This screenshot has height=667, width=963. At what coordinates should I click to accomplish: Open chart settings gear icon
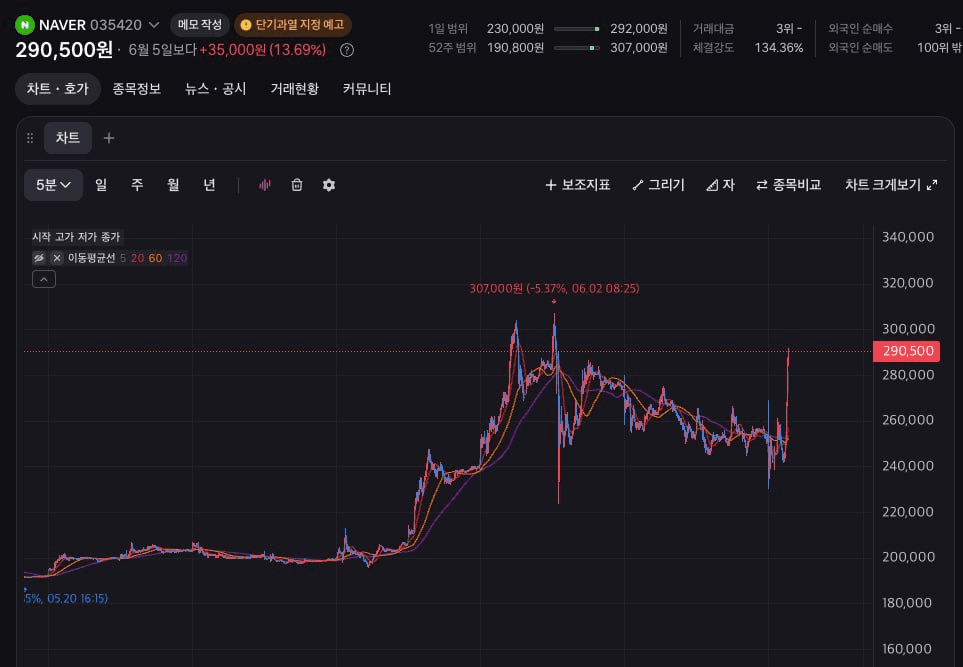329,185
